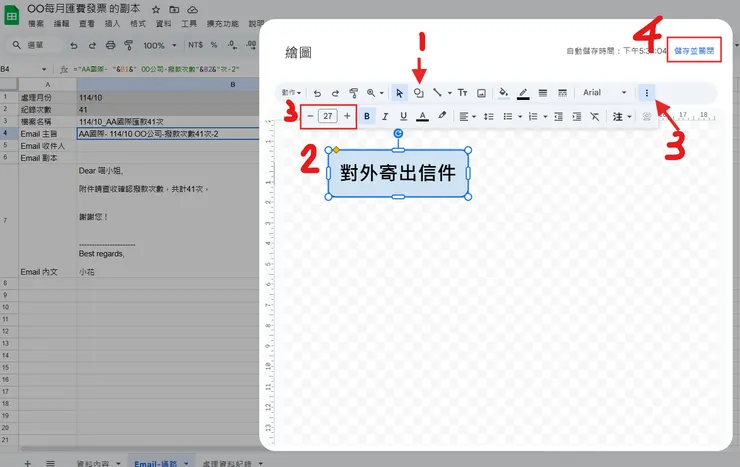Open the 編輯 menu in Sheets
740x467 pixels.
pyautogui.click(x=61, y=24)
